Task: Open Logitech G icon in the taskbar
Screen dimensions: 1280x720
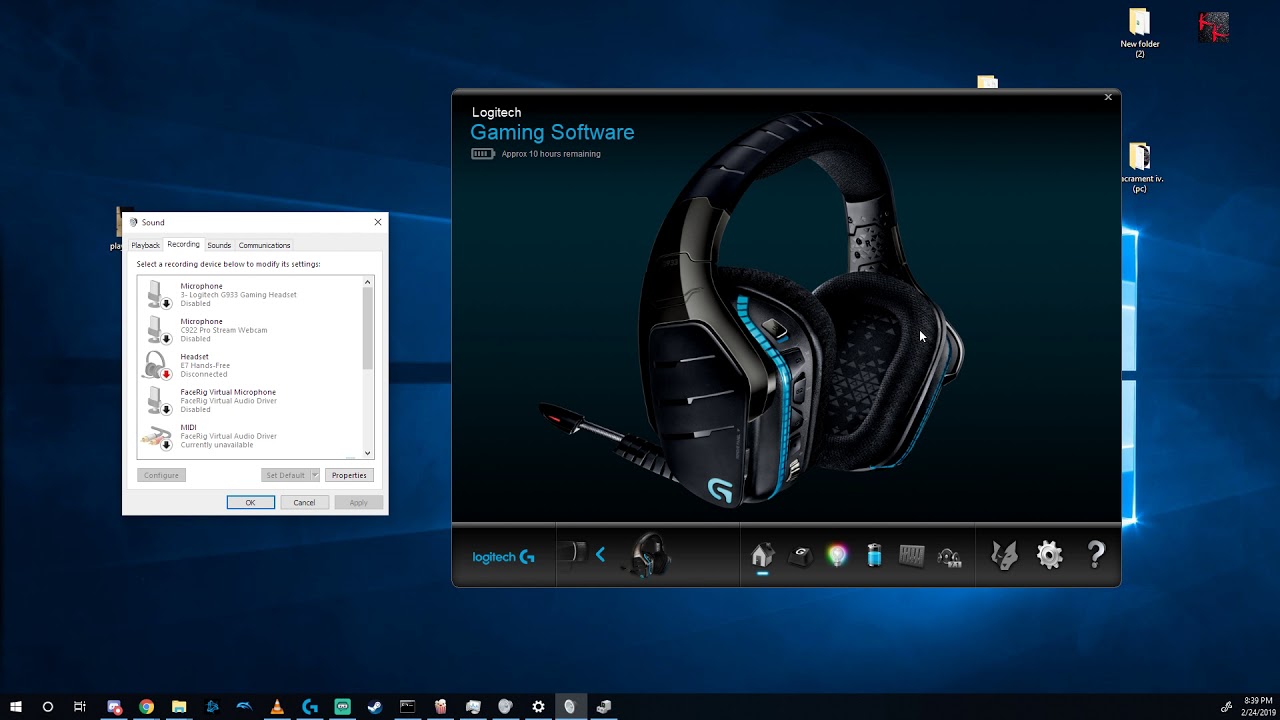Action: pos(310,706)
